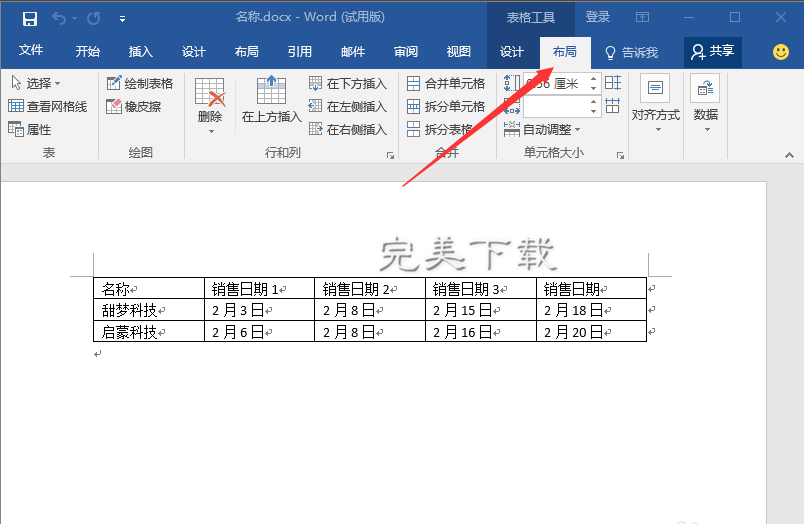Switch to the 审阅 tab
Image resolution: width=804 pixels, height=524 pixels.
[406, 52]
